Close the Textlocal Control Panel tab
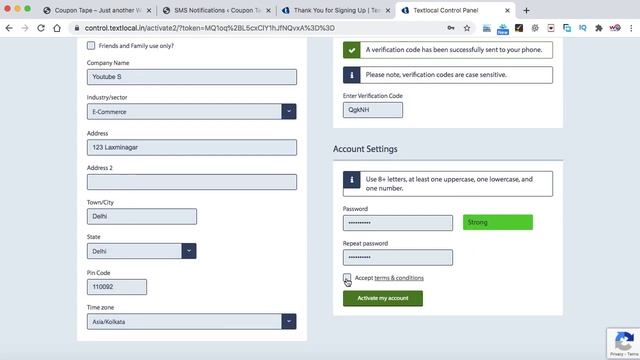Viewport: 640px width, 360px height. point(507,11)
